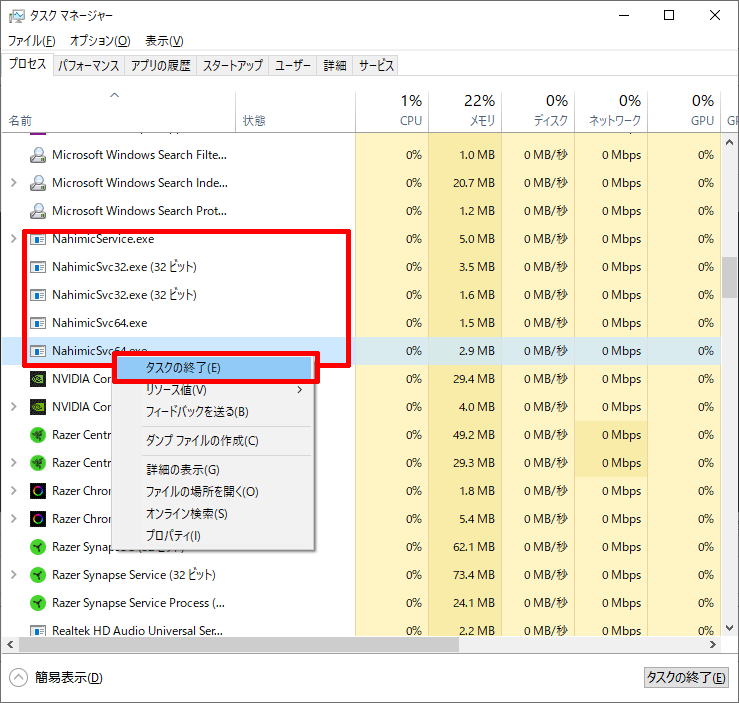This screenshot has height=703, width=739.
Task: Expand the Razer Chroma 1.8 MB group
Action: point(14,491)
